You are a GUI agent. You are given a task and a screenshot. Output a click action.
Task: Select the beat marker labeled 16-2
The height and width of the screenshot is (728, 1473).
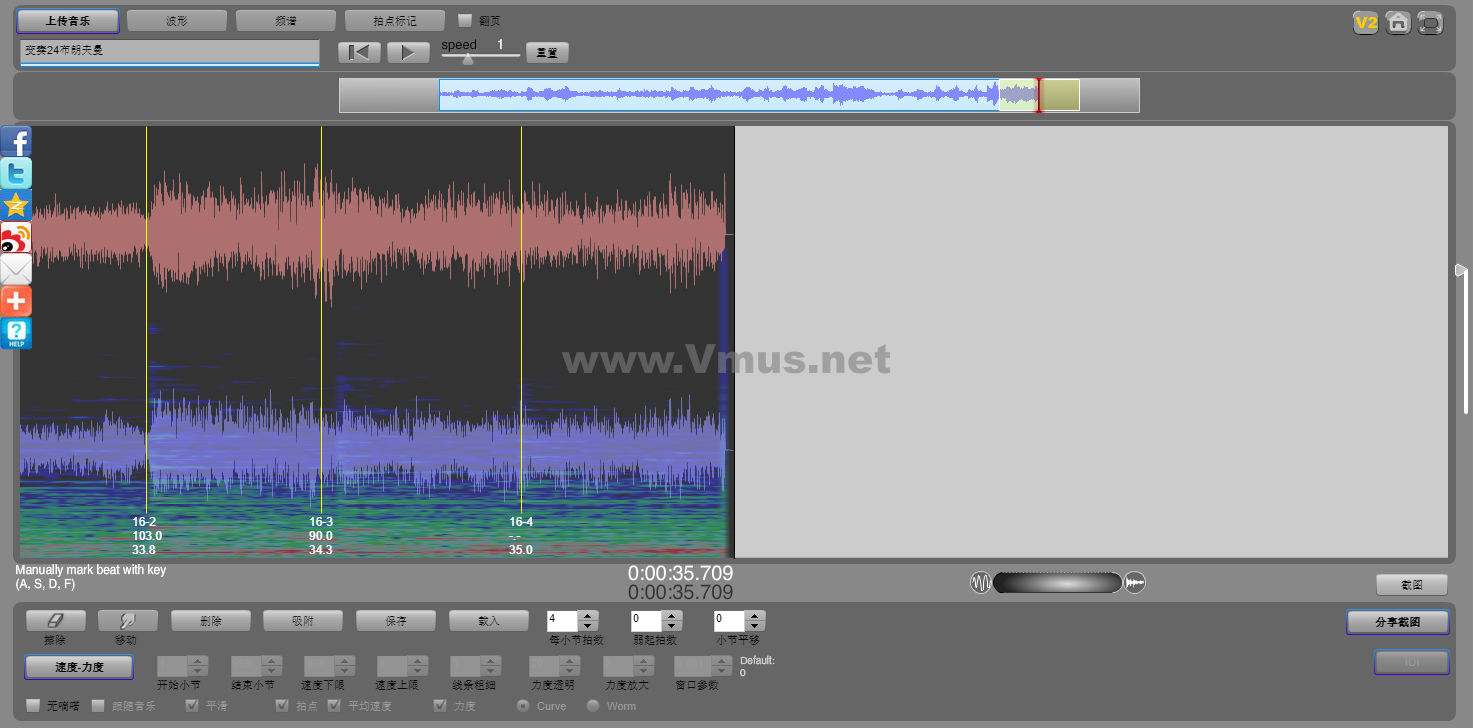[144, 522]
